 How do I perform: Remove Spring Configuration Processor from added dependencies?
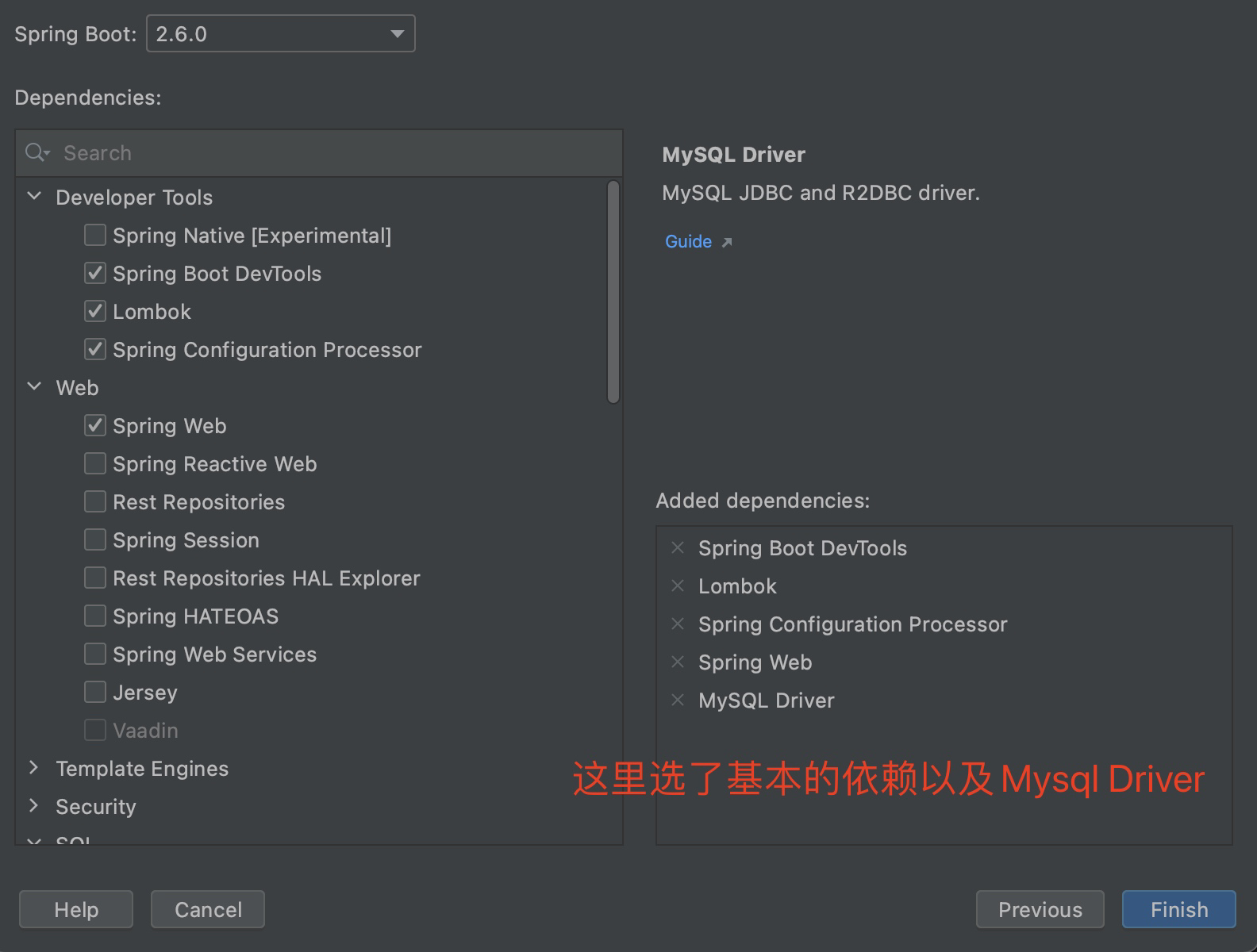(x=678, y=624)
